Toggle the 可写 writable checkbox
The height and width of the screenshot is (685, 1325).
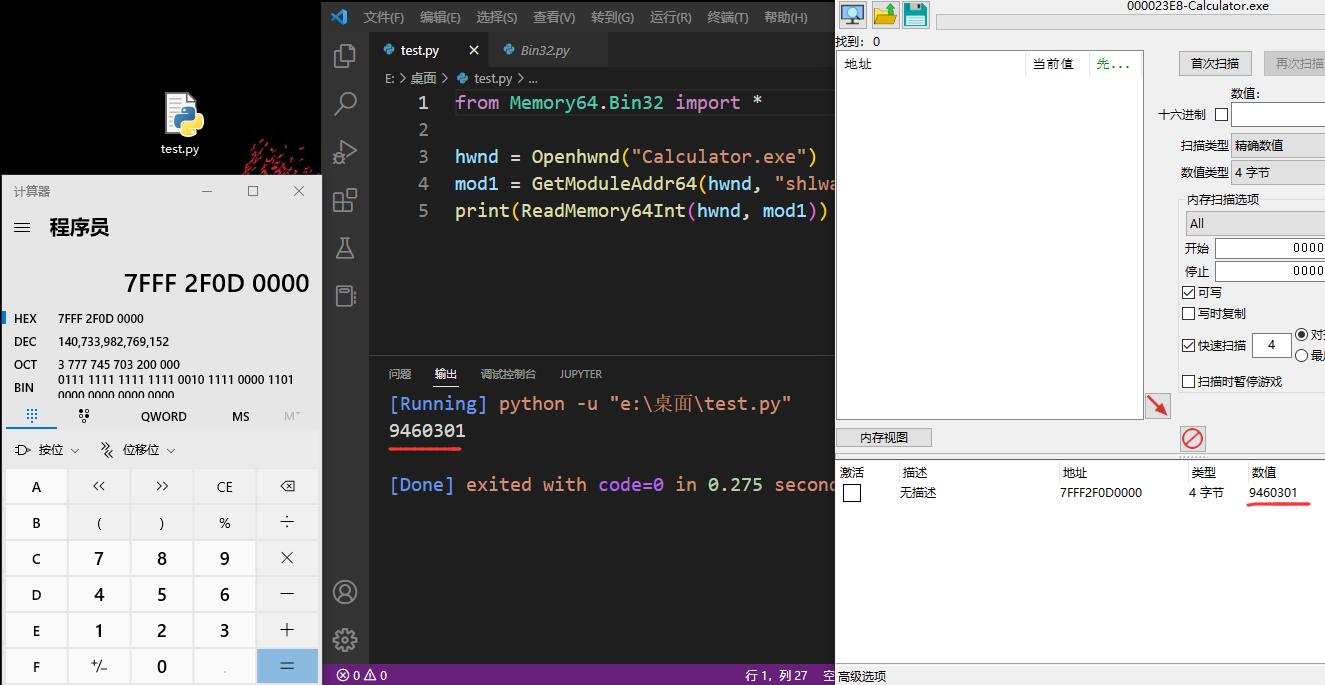point(1188,292)
